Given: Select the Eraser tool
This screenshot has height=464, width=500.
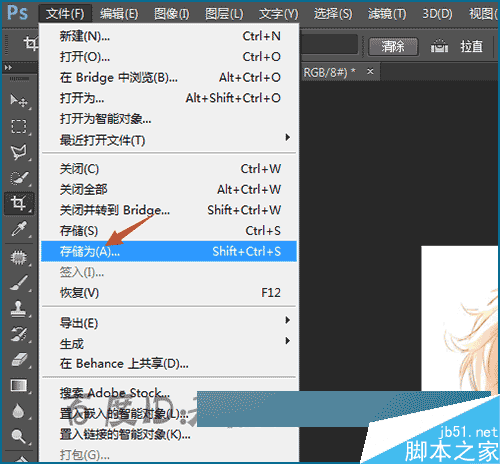Looking at the screenshot, I should (x=19, y=360).
